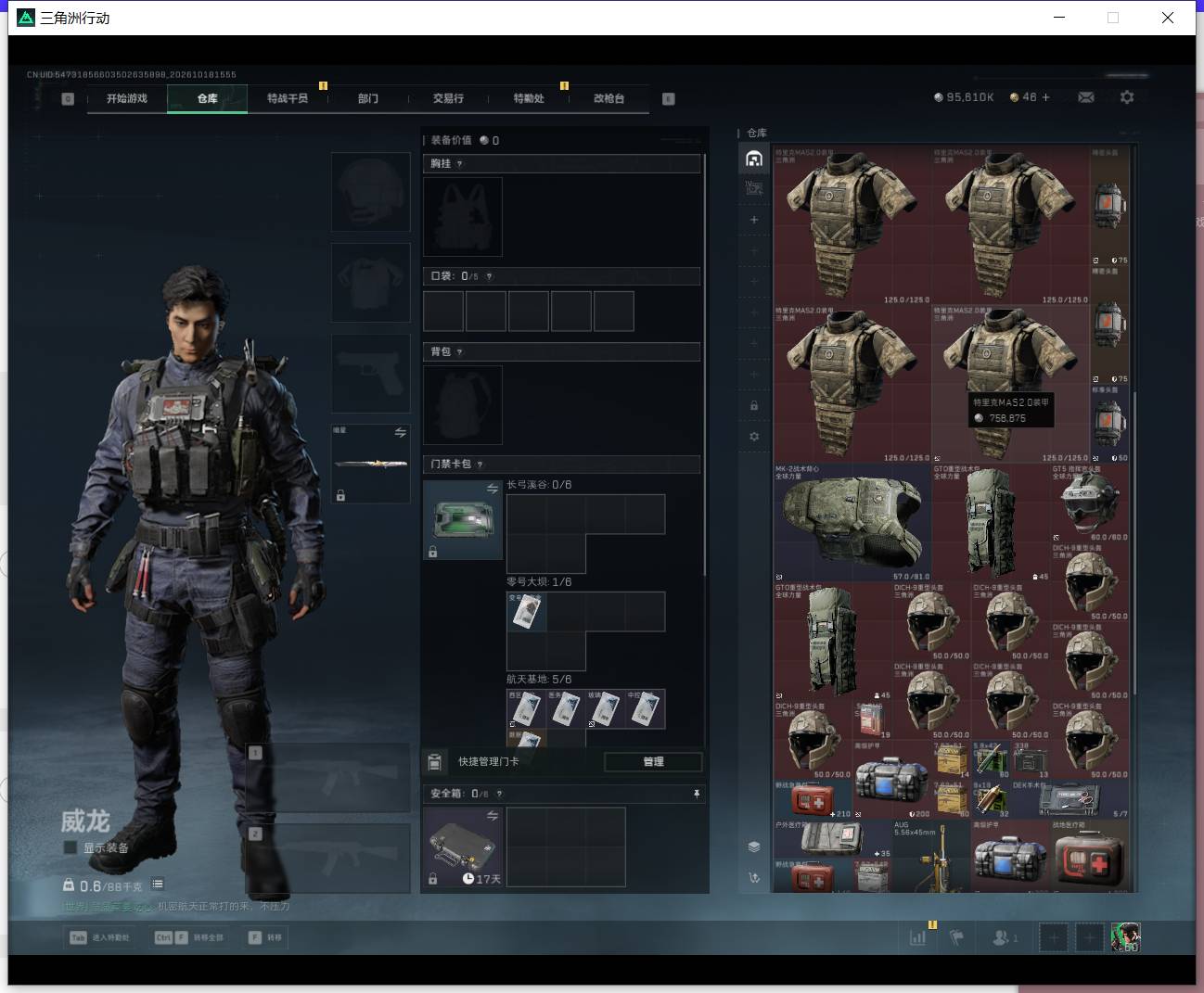Click the 转移全部 hotkey button

coord(190,937)
